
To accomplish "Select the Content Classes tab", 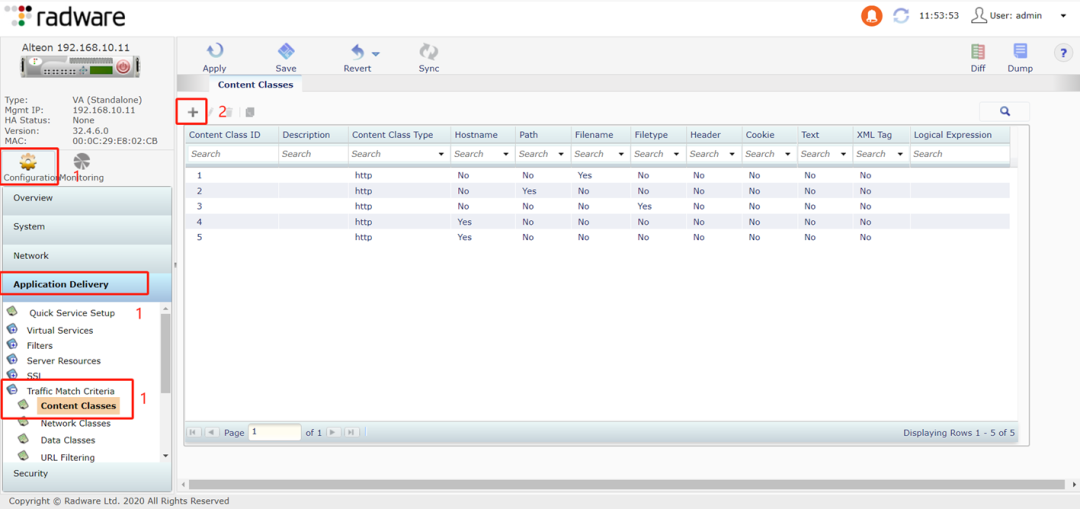I will pos(255,85).
